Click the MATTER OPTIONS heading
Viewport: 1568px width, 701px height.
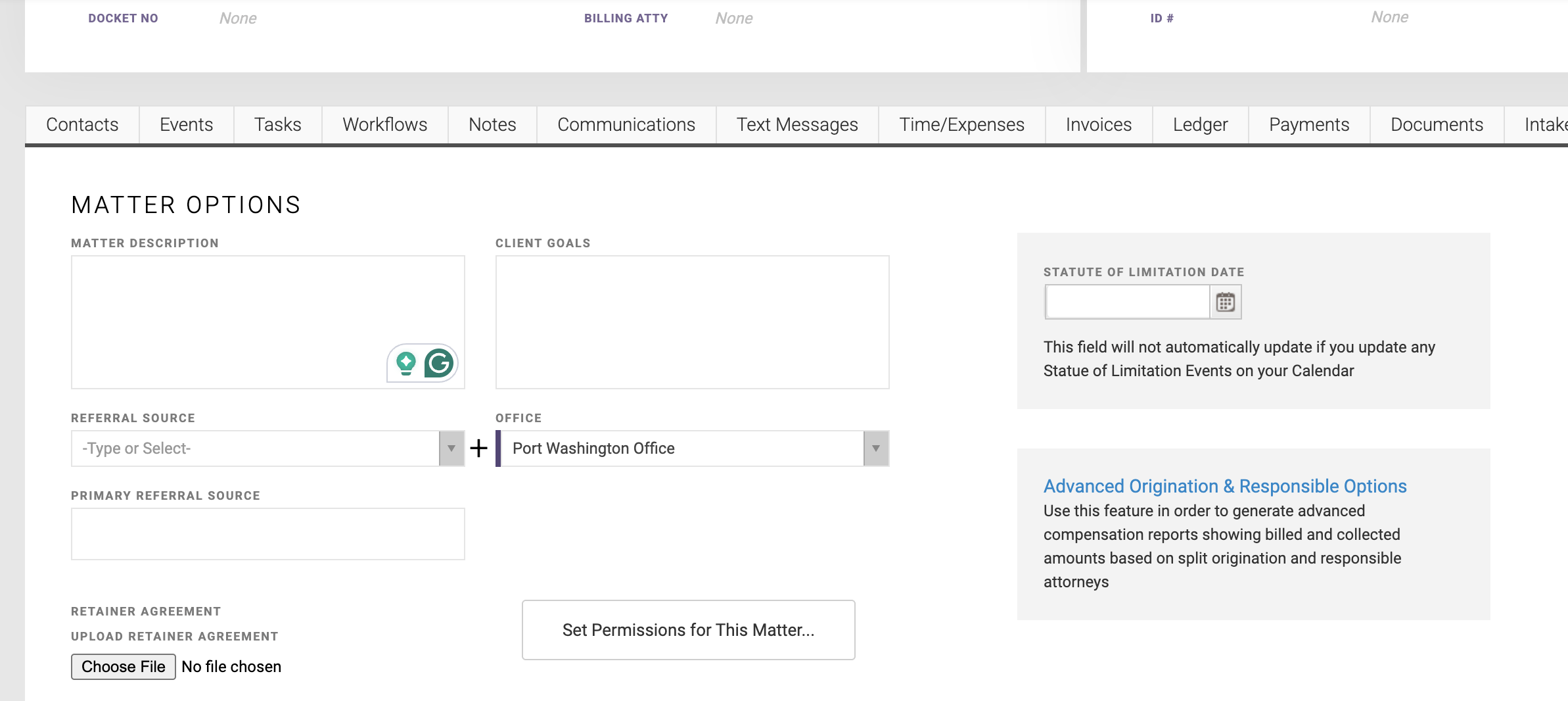[186, 205]
